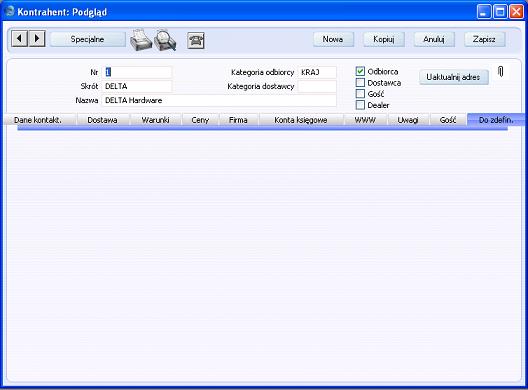Image resolution: width=528 pixels, height=390 pixels.
Task: Close the Kontrahent window
Action: coord(516,11)
